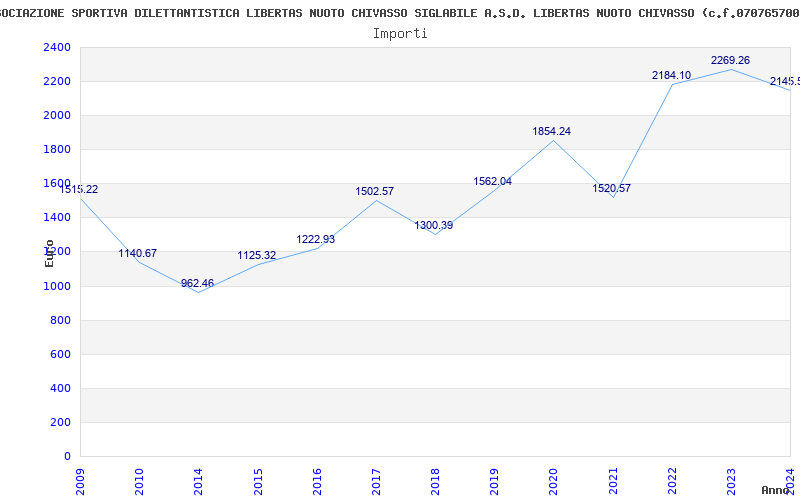Select the 1562.04 value label
Viewport: 800px width, 500px height.
point(493,181)
